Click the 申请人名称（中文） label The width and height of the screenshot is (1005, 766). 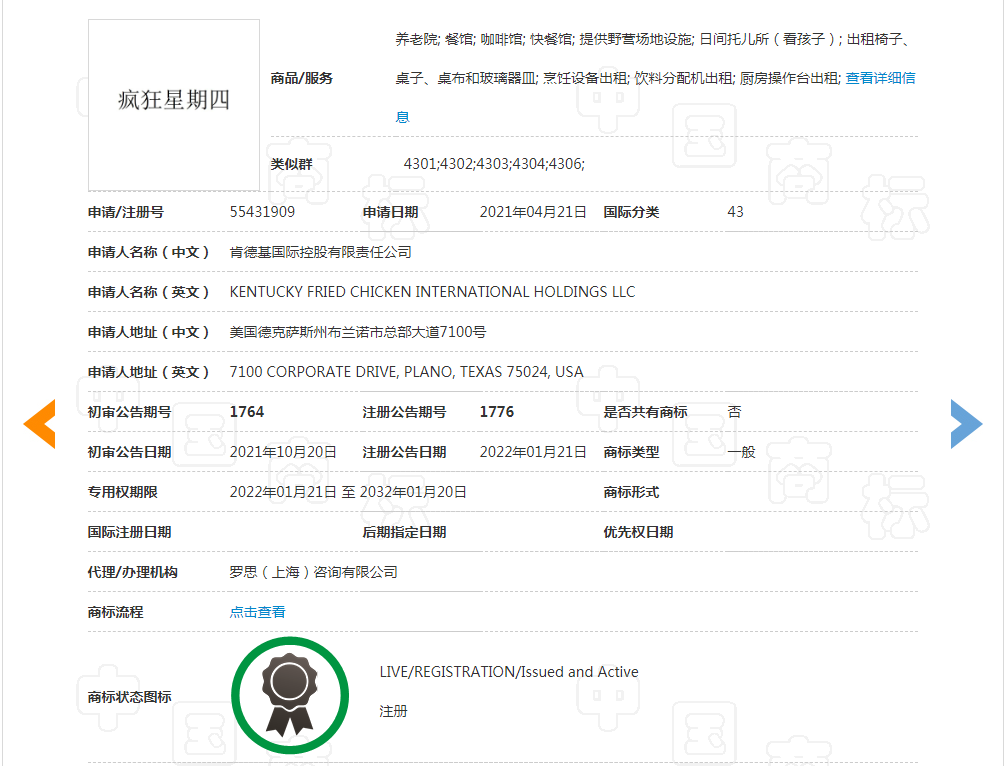[x=149, y=253]
